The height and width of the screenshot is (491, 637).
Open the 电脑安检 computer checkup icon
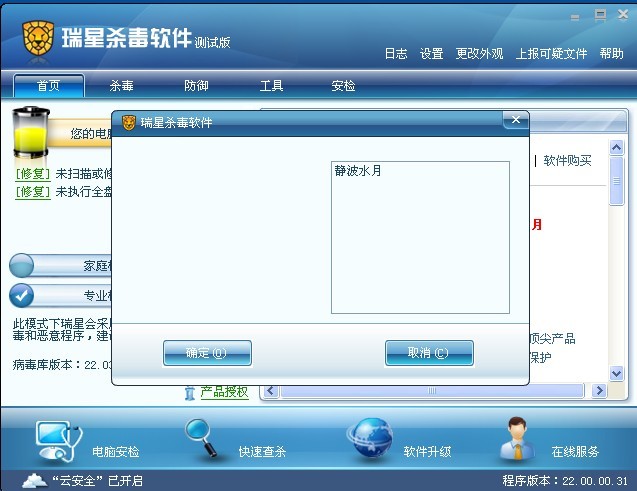58,441
